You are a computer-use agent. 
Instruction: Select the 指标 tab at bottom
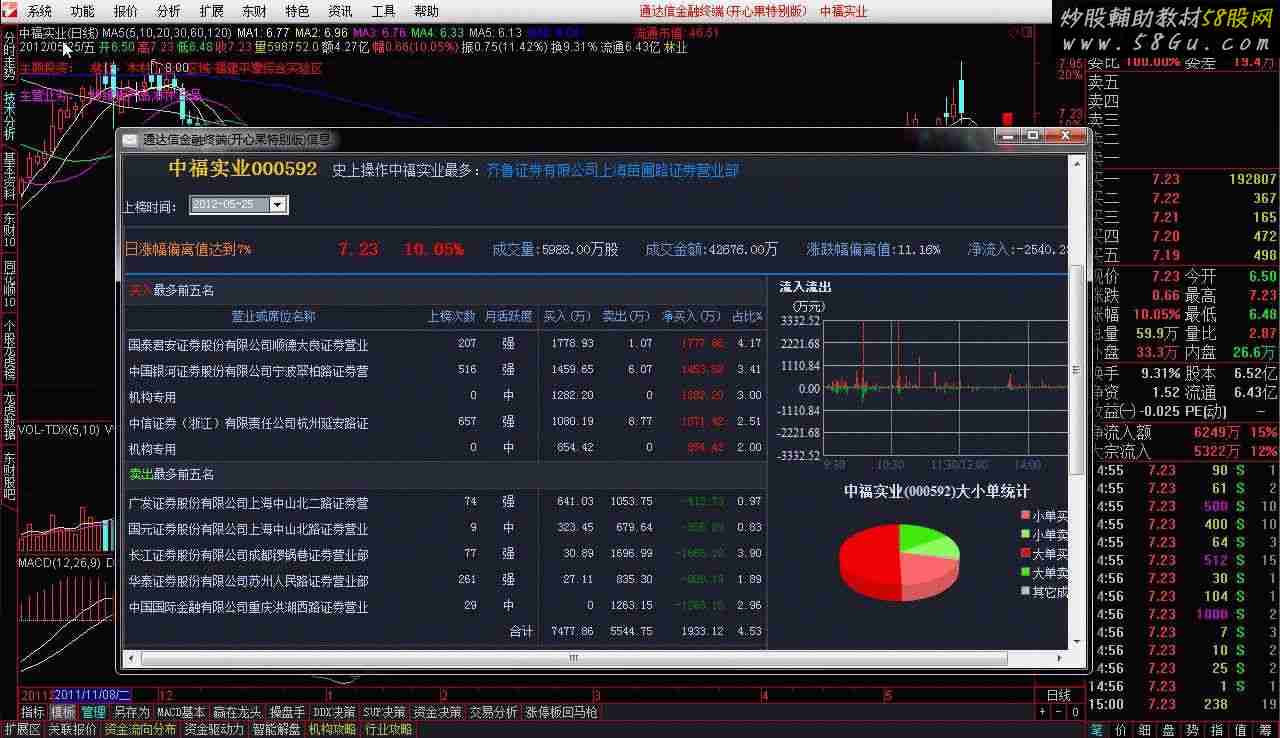33,712
